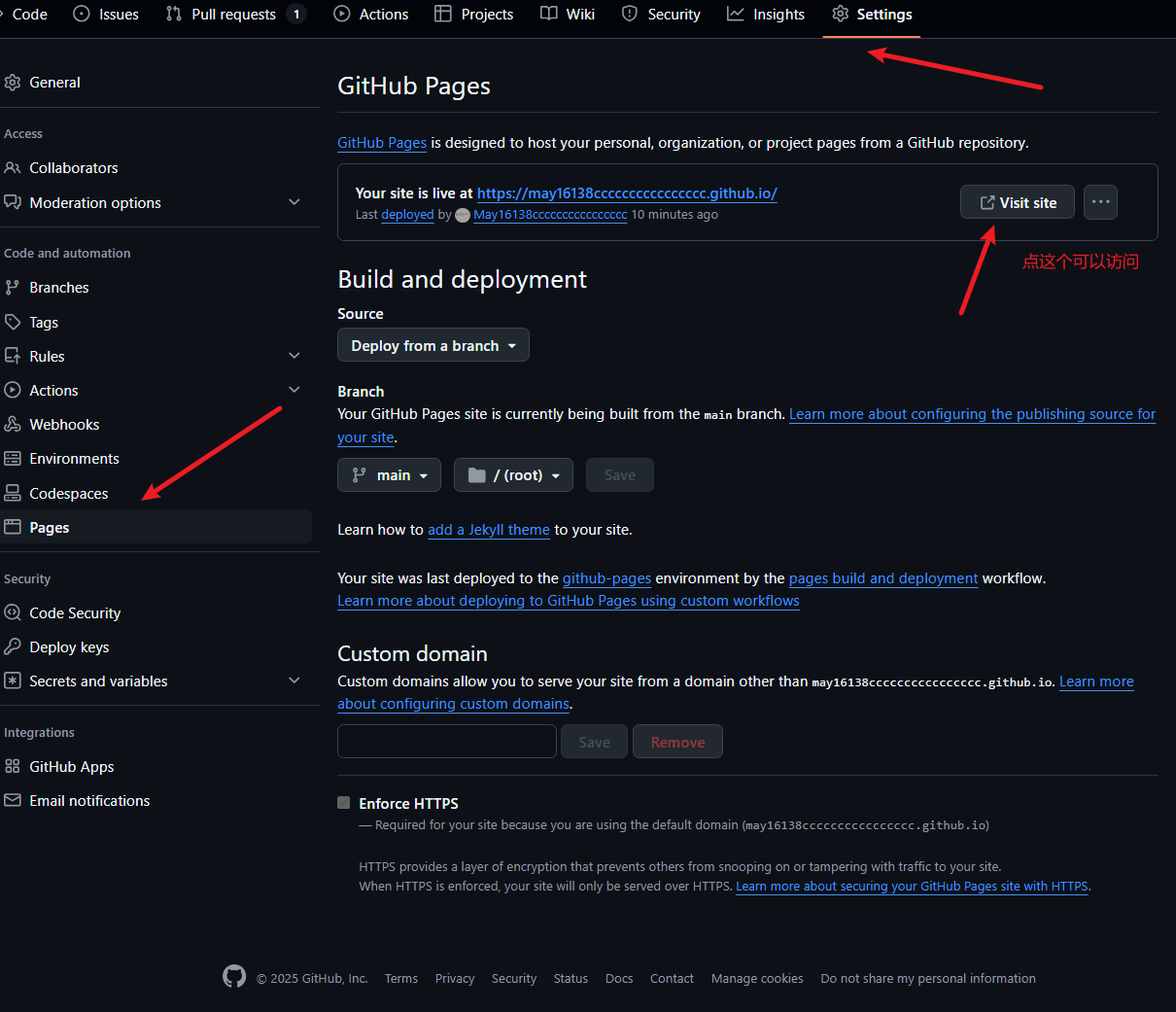Click the Email notifications envelope icon

[13, 800]
